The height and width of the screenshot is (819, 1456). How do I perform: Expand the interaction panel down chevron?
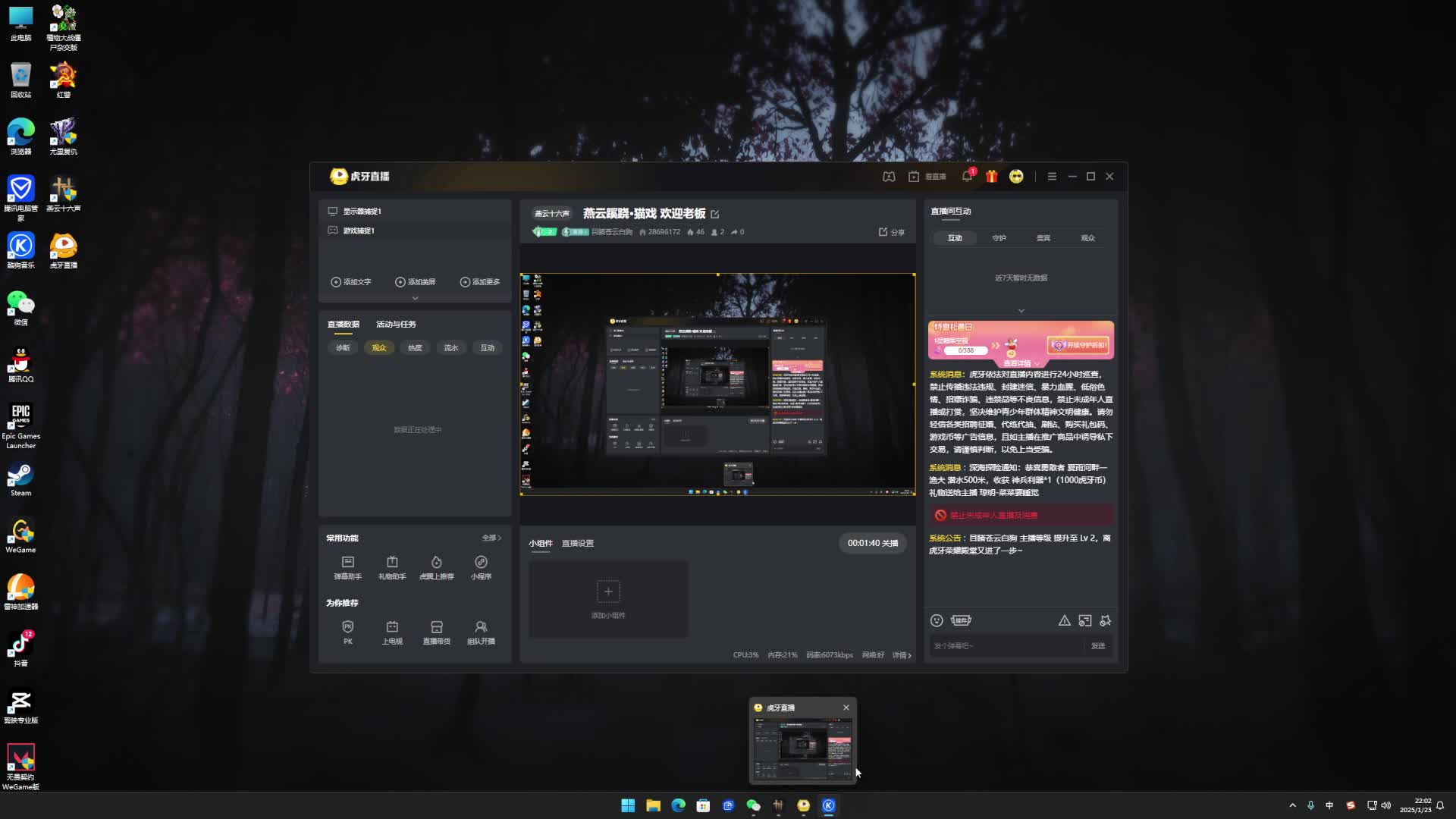[1021, 311]
